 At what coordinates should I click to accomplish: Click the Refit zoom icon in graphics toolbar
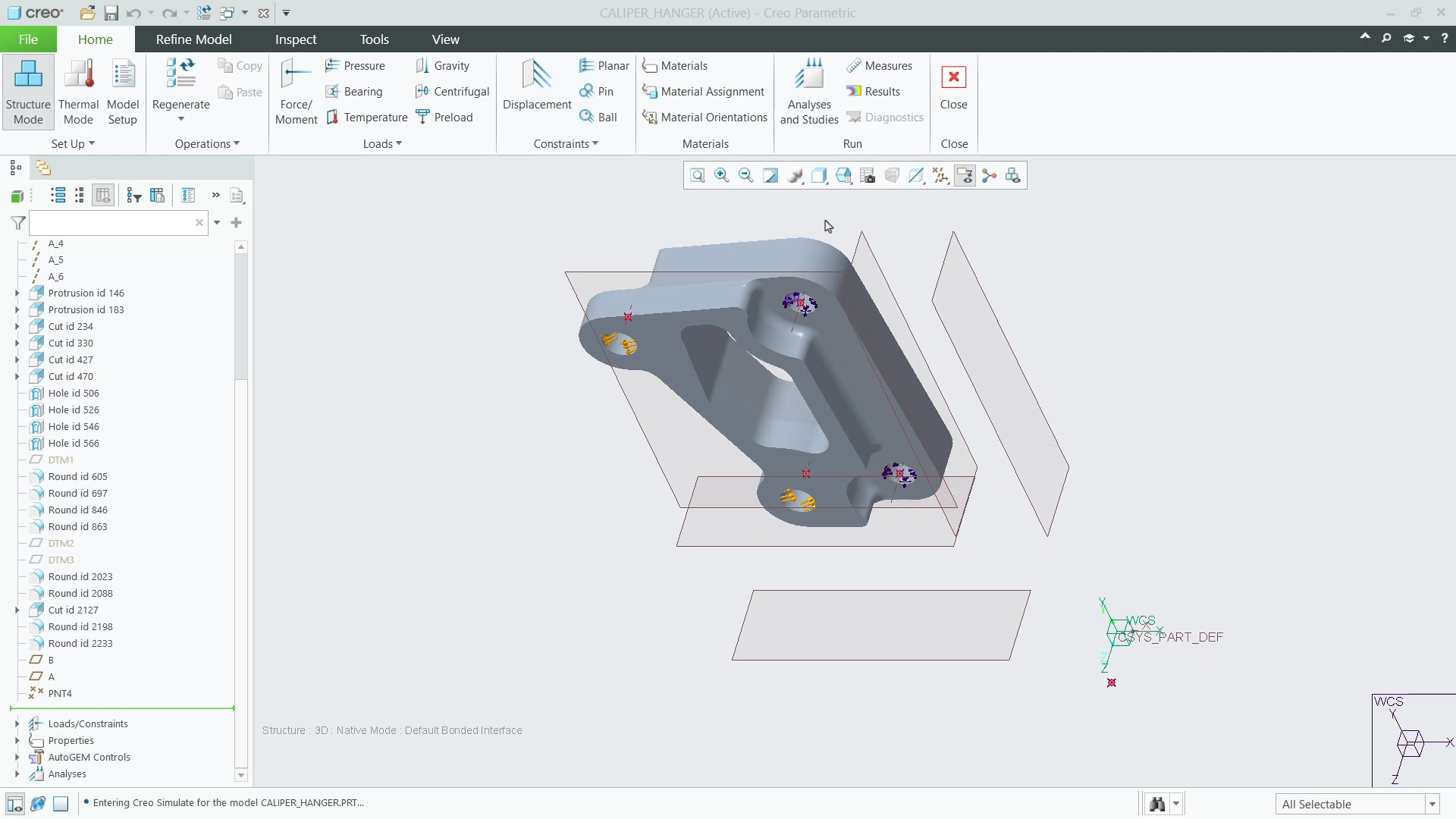tap(698, 176)
